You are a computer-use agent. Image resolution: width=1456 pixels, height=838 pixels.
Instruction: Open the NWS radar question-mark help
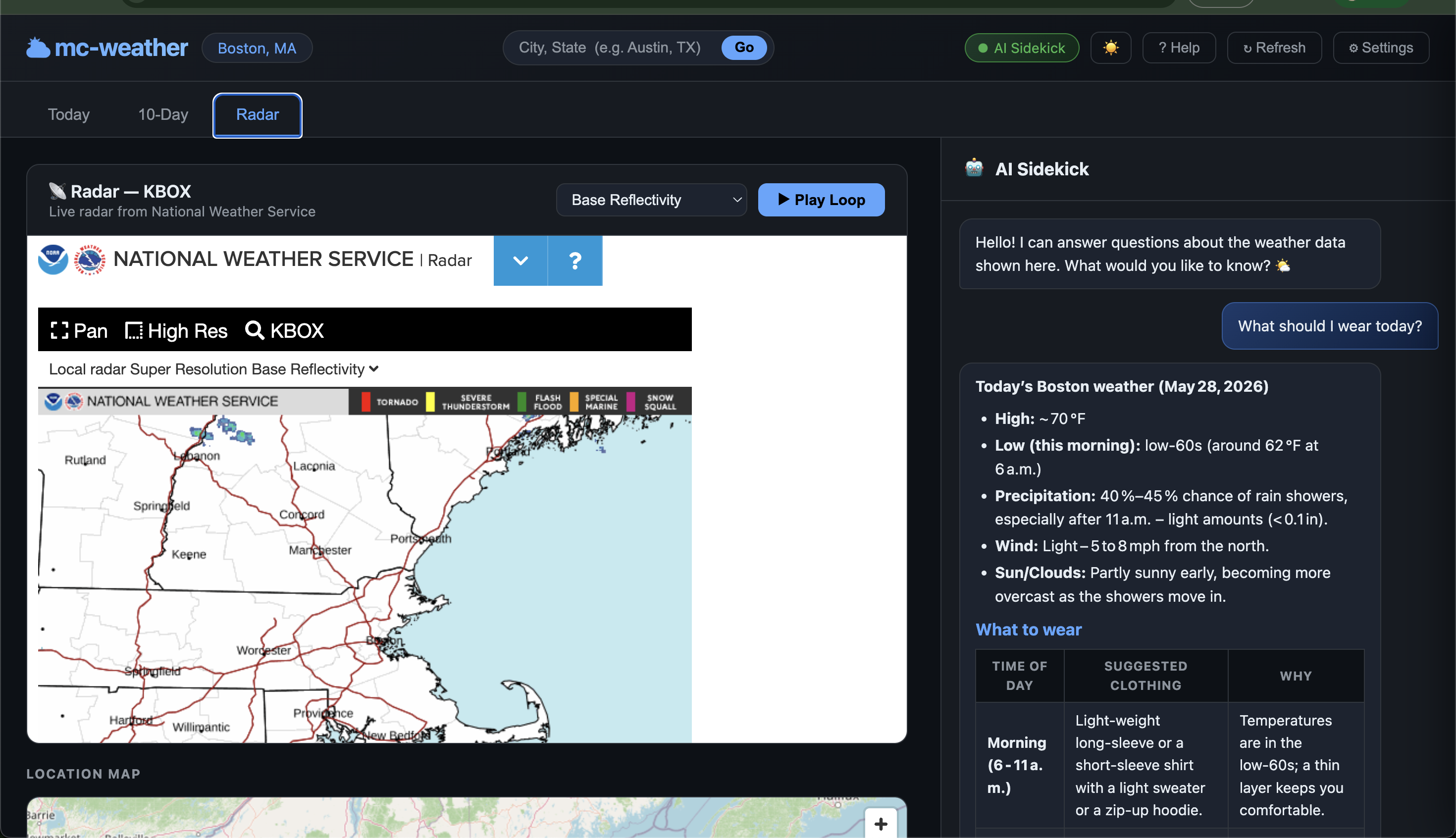coord(575,261)
